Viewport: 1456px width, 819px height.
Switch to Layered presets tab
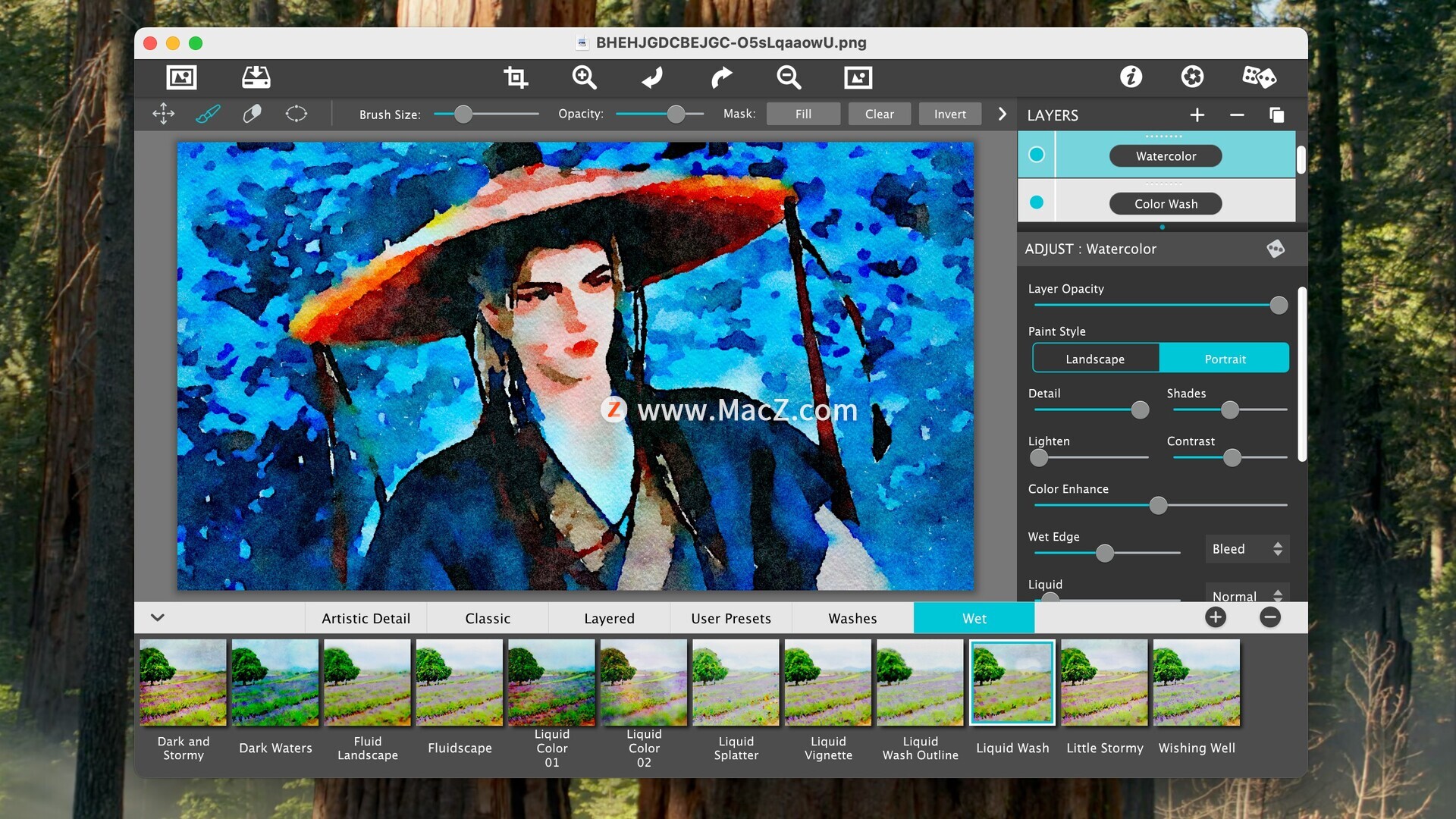[x=609, y=618]
